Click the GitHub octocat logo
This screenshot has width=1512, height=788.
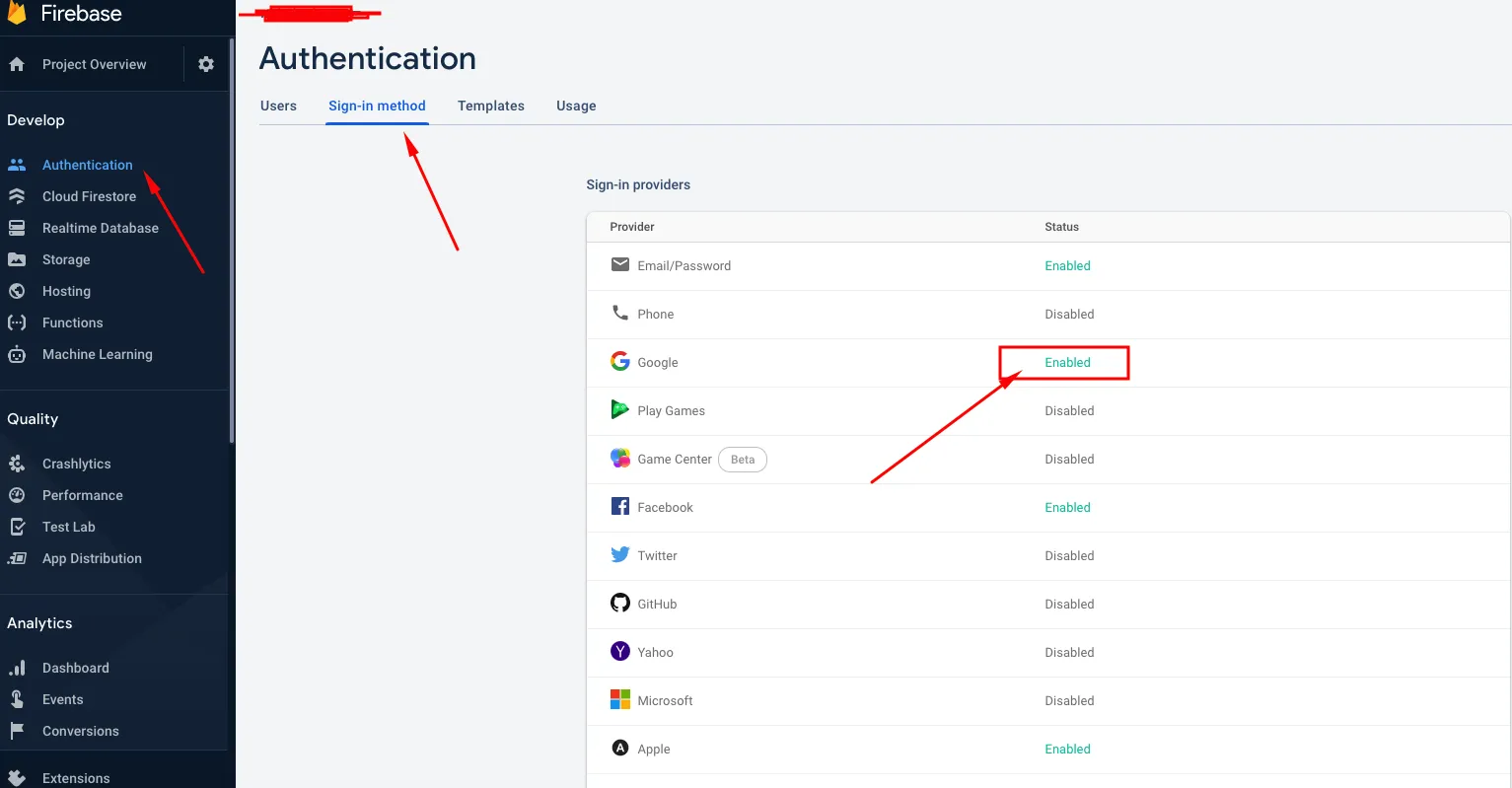[620, 603]
